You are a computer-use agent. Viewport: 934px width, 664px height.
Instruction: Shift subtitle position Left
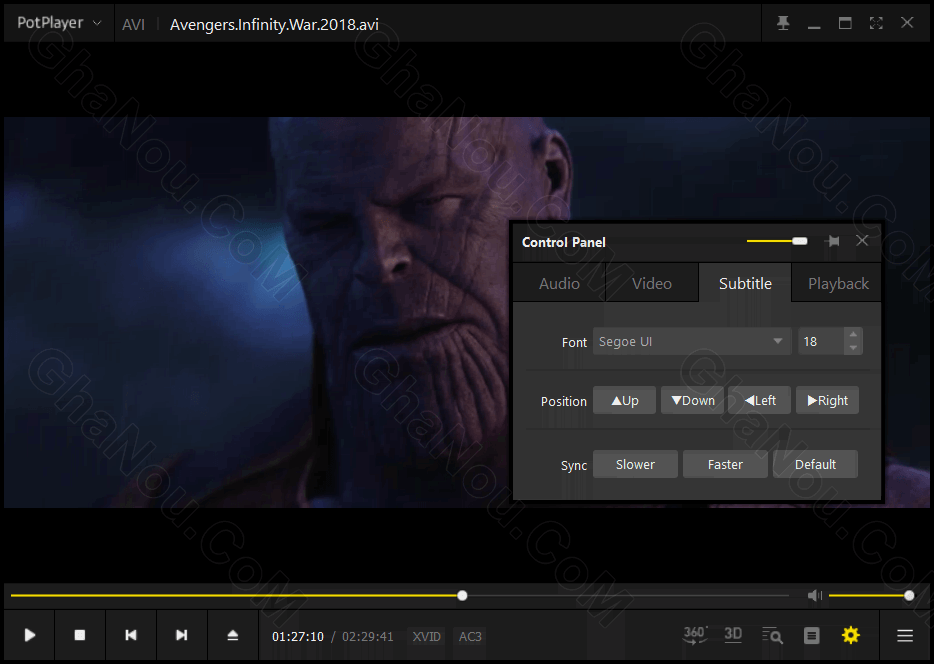(759, 400)
